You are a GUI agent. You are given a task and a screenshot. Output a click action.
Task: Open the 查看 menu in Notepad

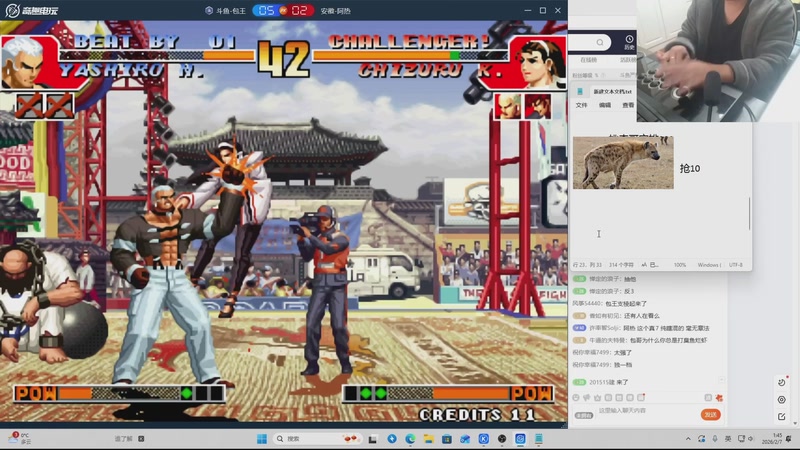point(628,105)
